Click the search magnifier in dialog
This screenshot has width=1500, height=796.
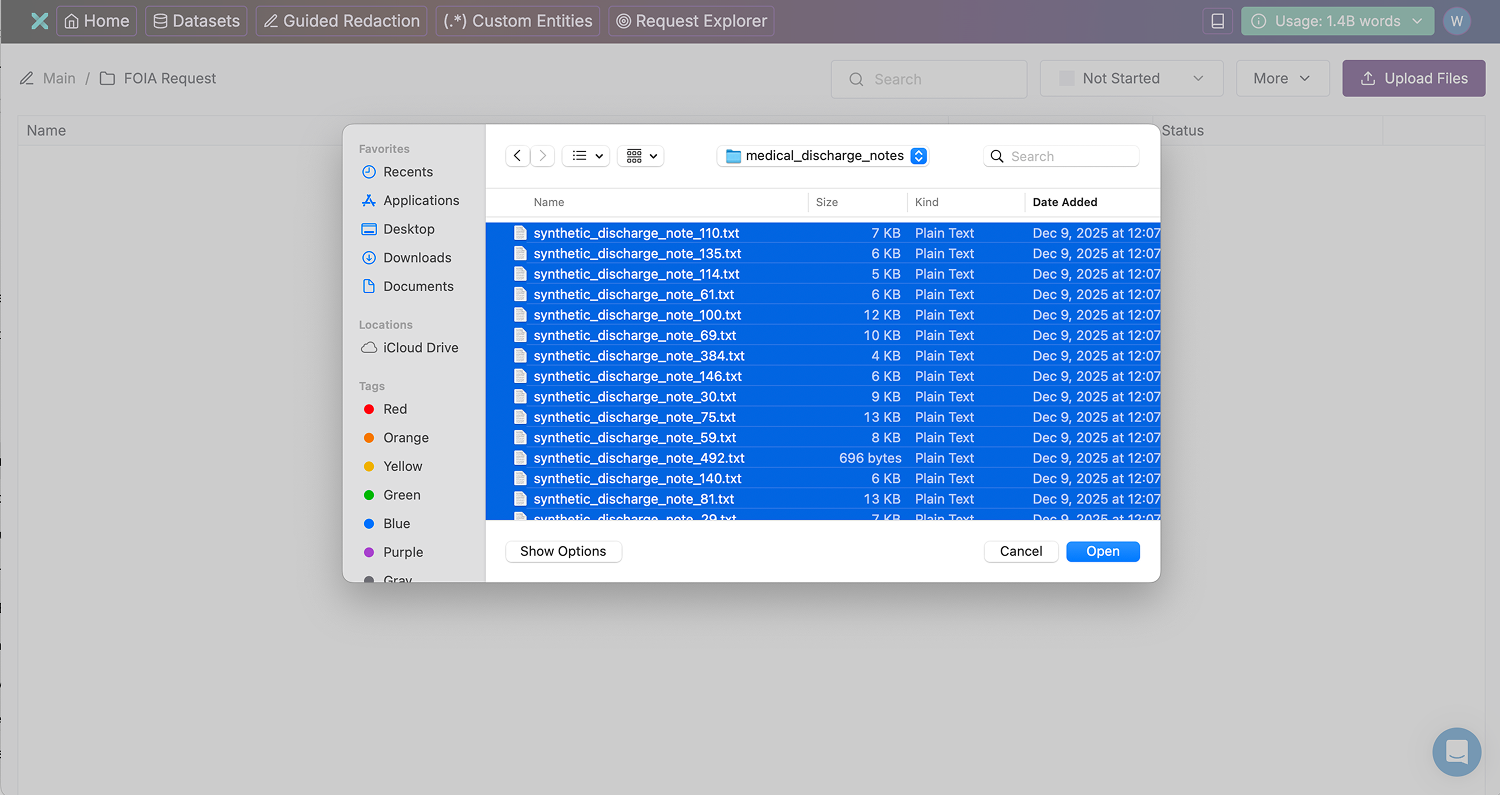point(997,156)
